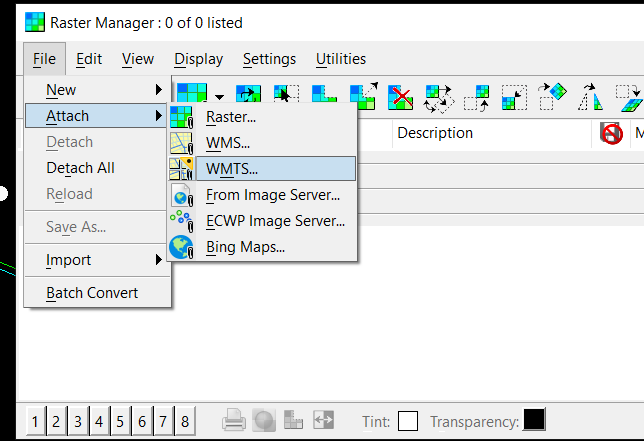Click the gray clip raster icon at bottom
Screen dimensions: 644x441
coord(293,420)
